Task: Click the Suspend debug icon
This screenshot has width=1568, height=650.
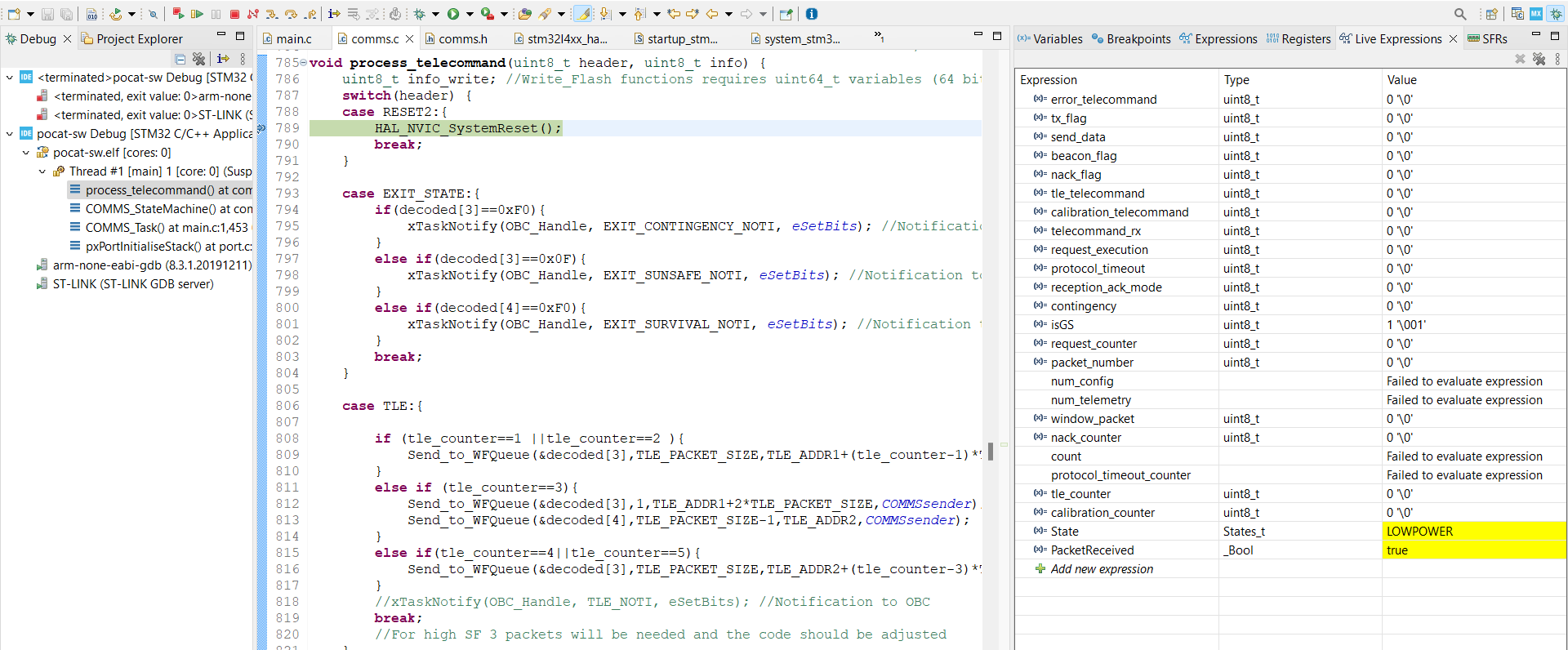Action: [216, 14]
